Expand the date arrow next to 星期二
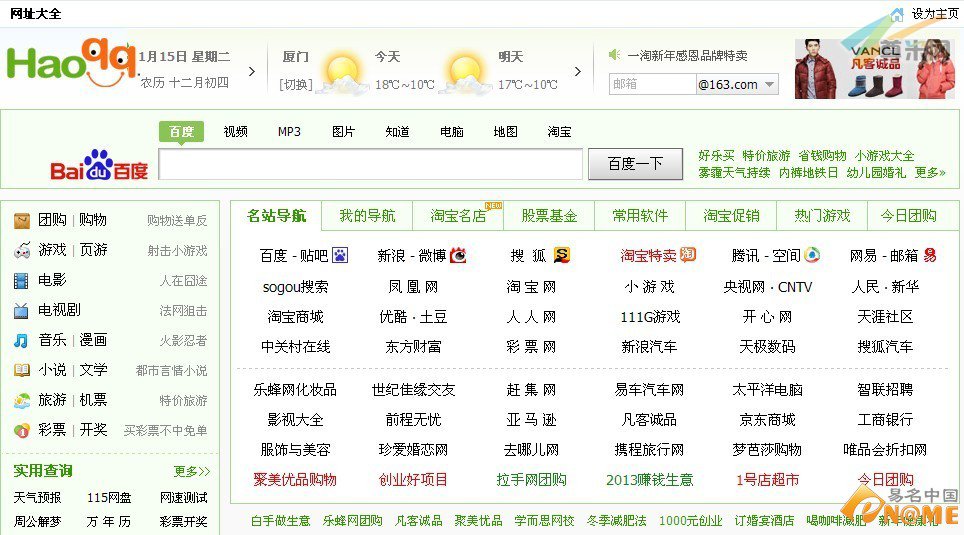 click(251, 71)
